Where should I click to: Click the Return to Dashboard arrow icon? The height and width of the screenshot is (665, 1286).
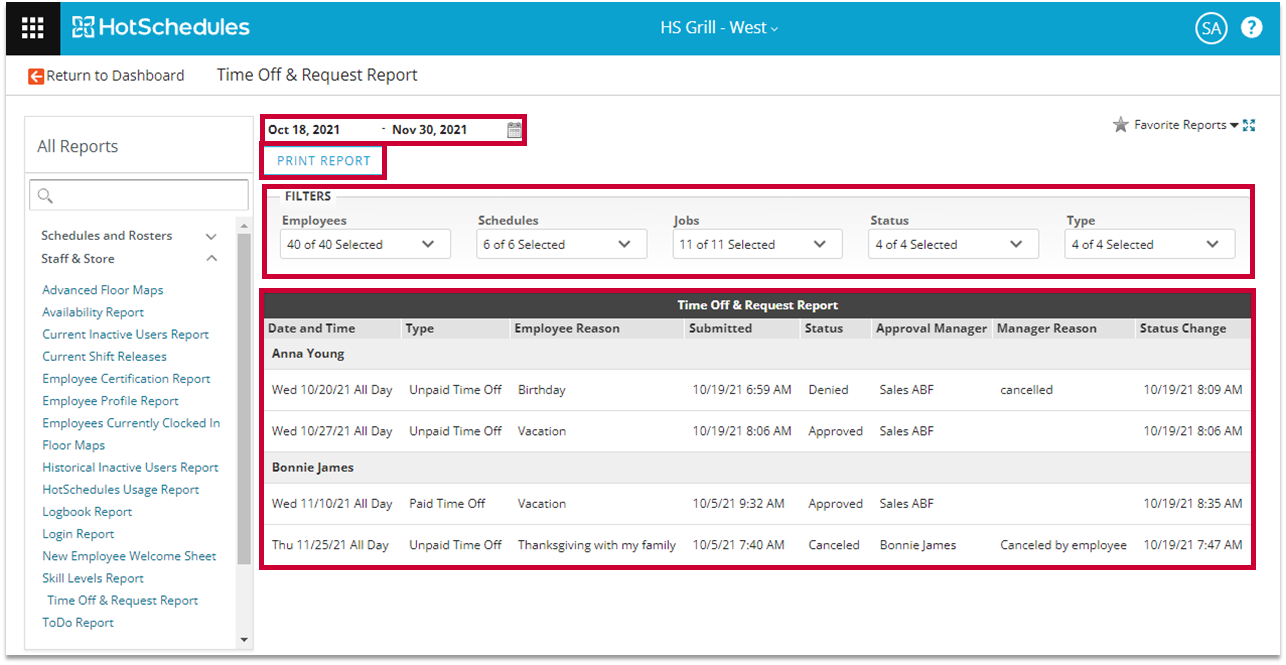(36, 76)
